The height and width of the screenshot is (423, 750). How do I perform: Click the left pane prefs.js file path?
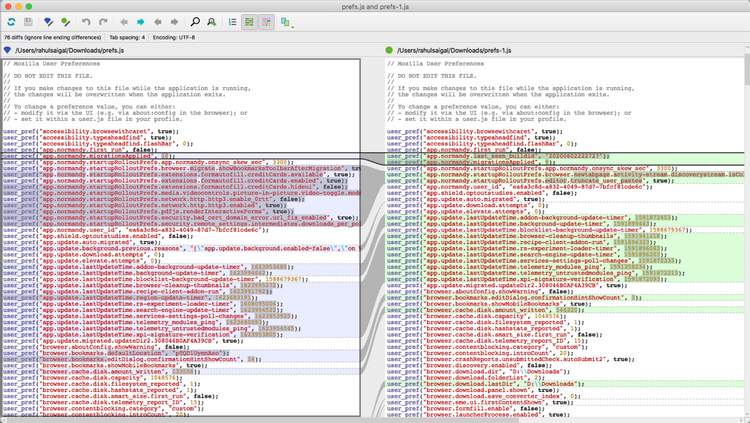72,50
